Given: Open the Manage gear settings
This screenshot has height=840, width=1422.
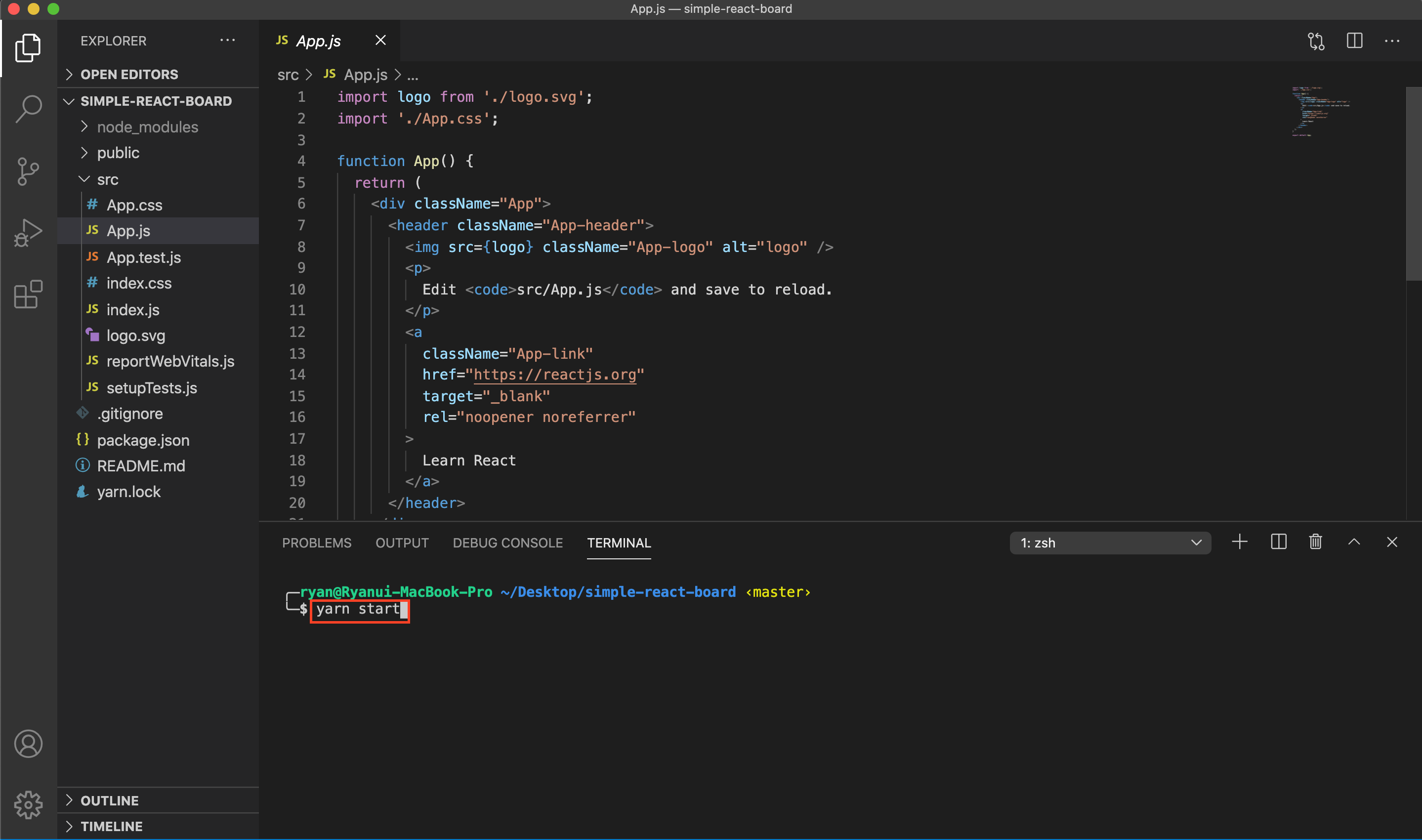Looking at the screenshot, I should [x=28, y=805].
